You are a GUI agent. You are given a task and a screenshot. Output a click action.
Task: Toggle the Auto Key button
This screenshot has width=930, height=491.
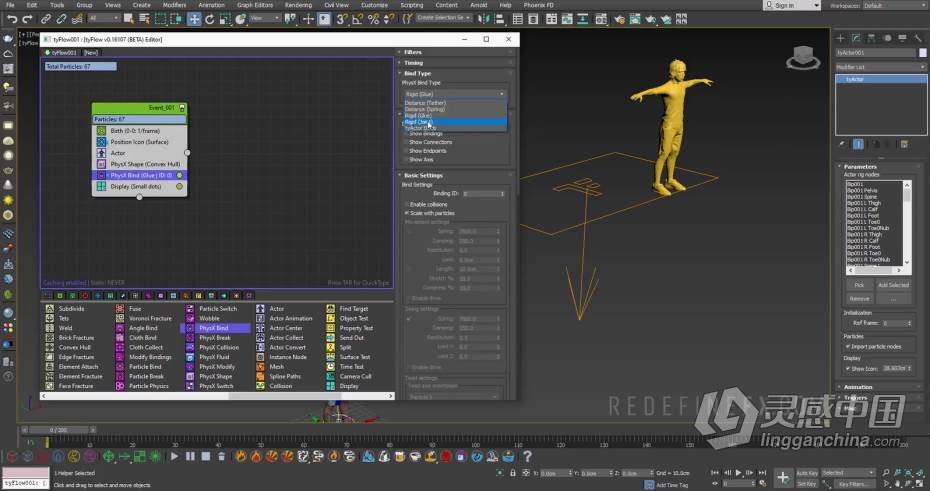(807, 473)
